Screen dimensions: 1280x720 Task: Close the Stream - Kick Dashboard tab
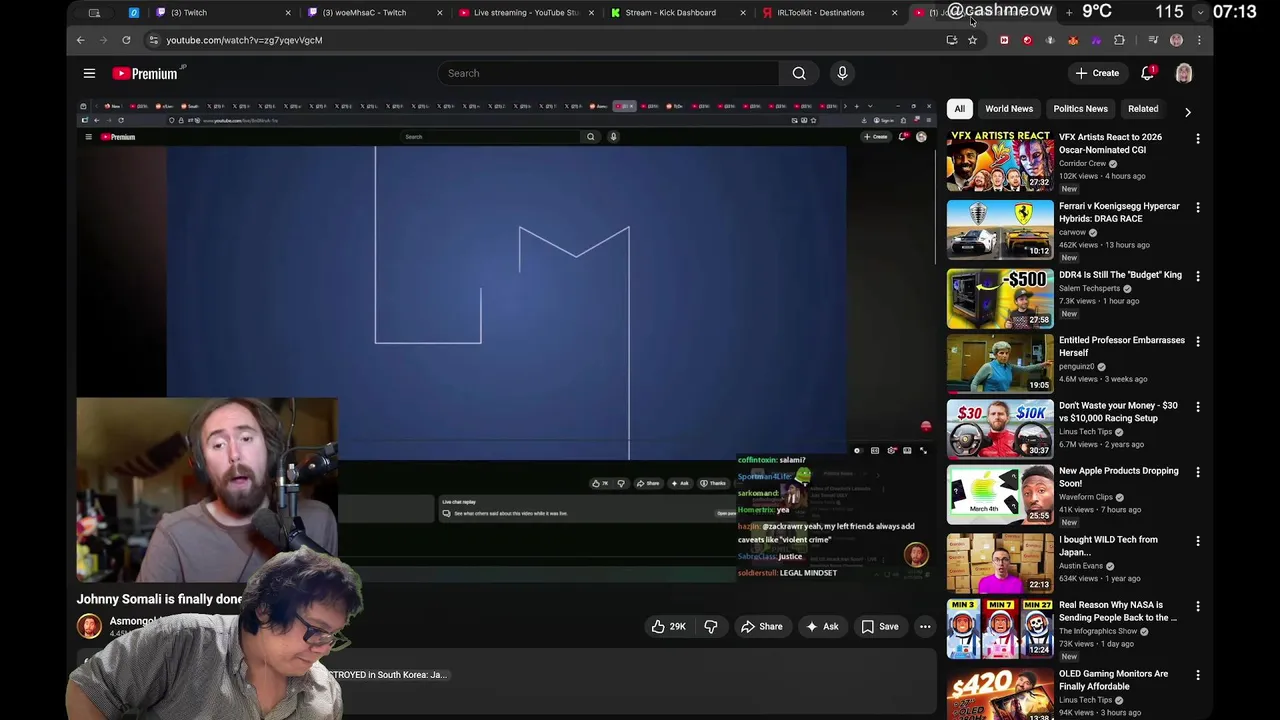tap(742, 13)
